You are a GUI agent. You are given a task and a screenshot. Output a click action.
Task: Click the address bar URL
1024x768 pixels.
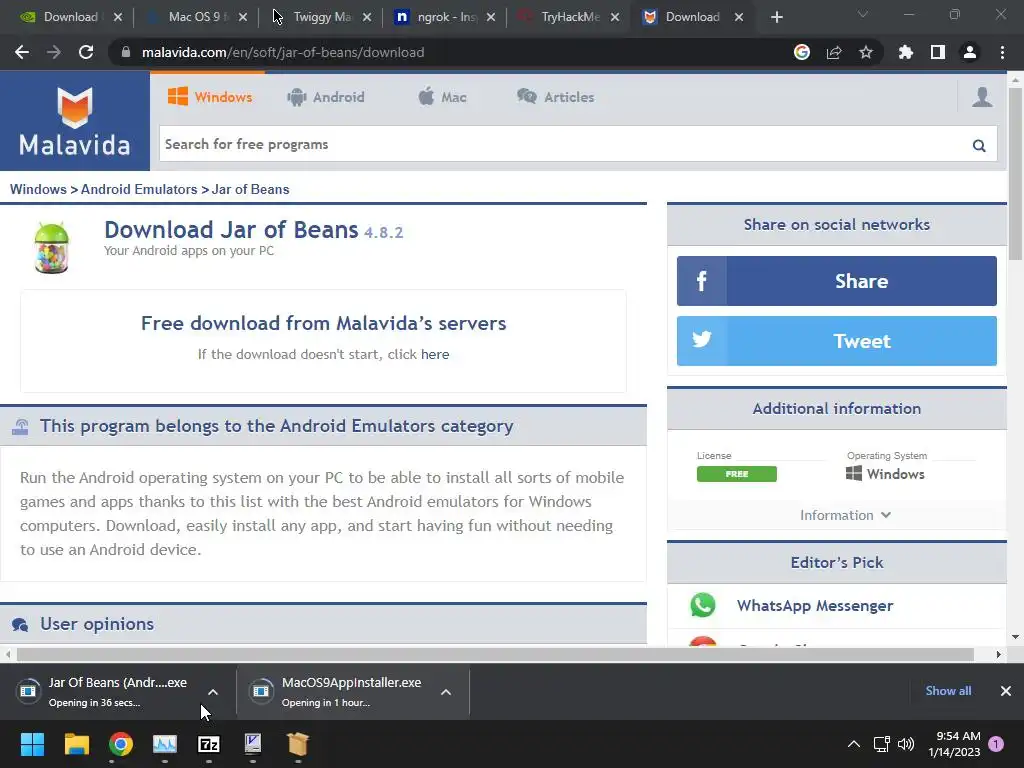[x=283, y=52]
